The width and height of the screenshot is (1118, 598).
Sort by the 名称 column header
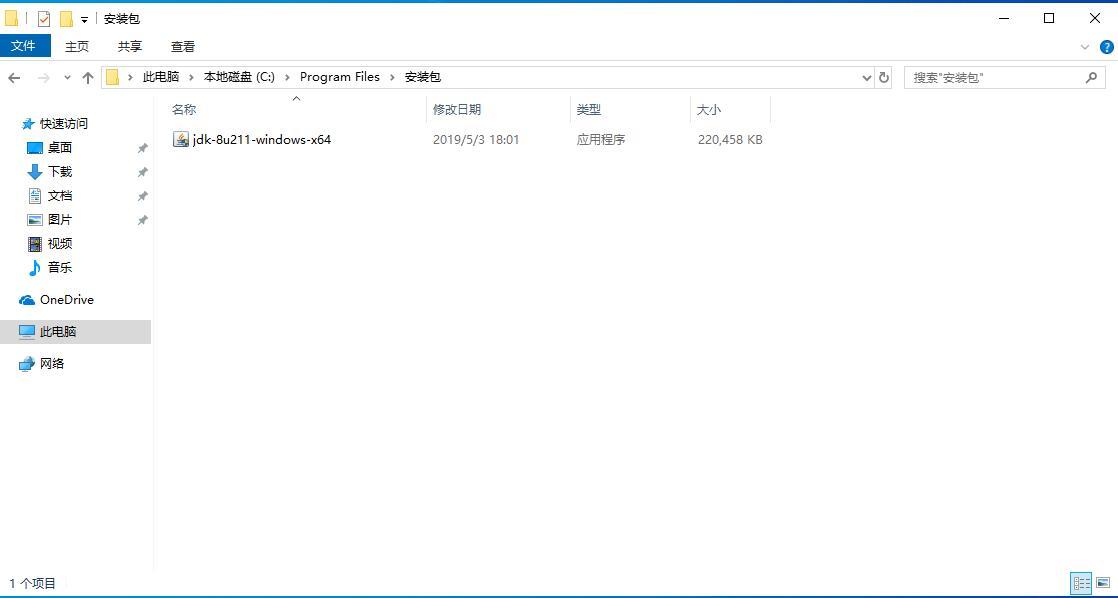tap(184, 110)
